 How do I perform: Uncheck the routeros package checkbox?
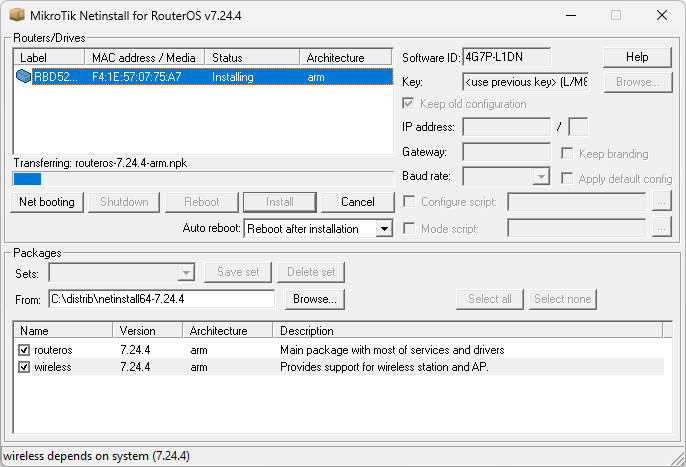click(x=24, y=350)
